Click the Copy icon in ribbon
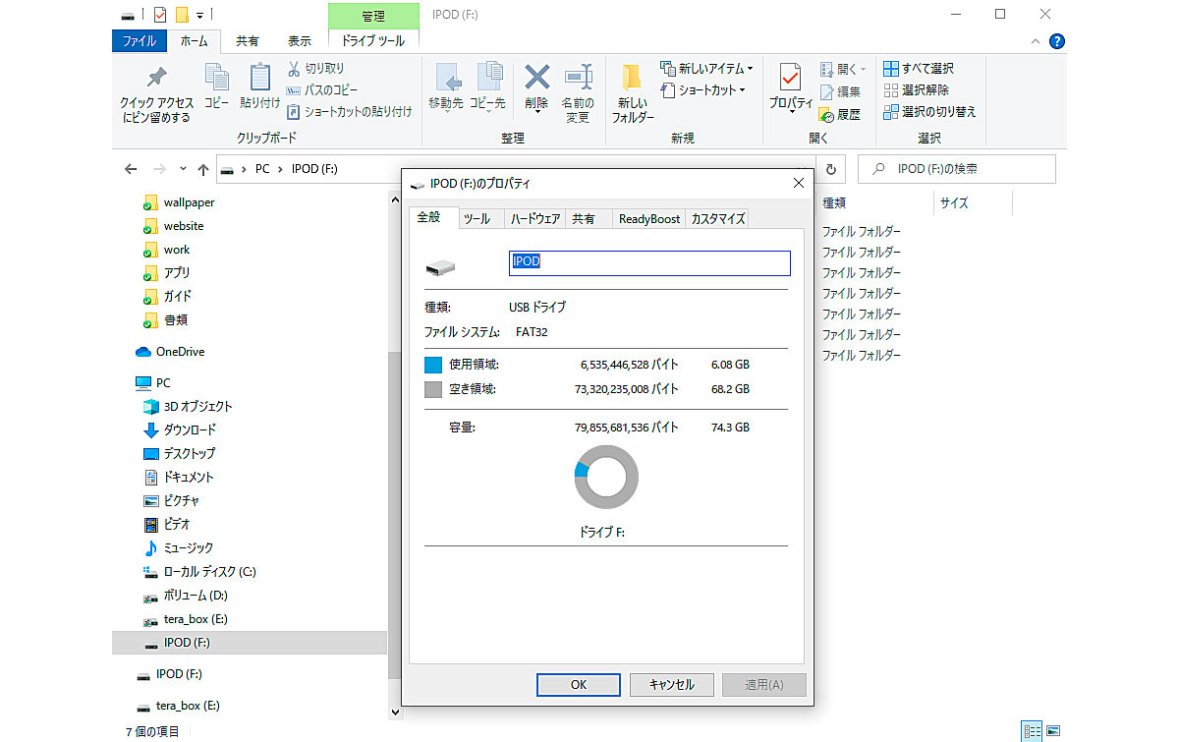Image resolution: width=1179 pixels, height=742 pixels. [x=216, y=77]
